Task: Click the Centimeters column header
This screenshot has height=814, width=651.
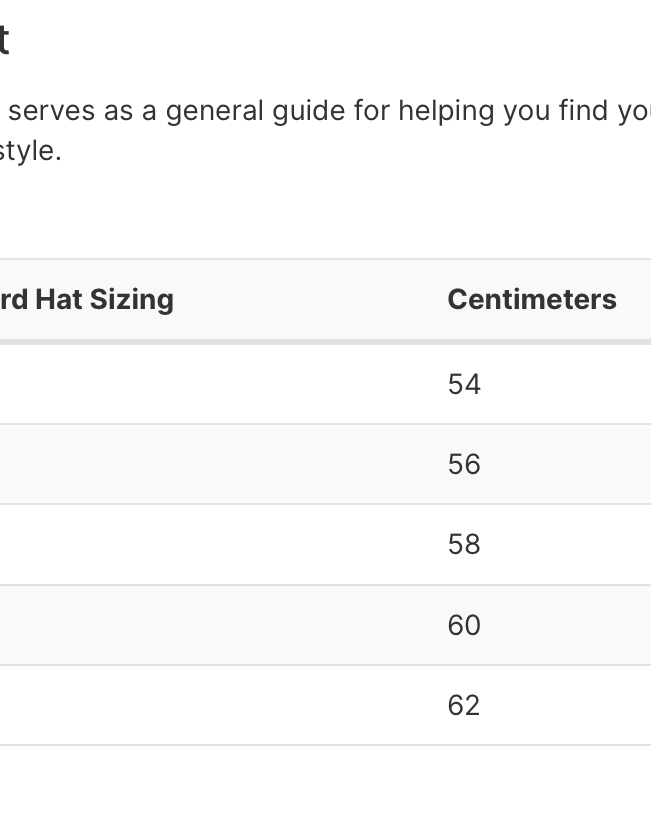Action: 531,299
